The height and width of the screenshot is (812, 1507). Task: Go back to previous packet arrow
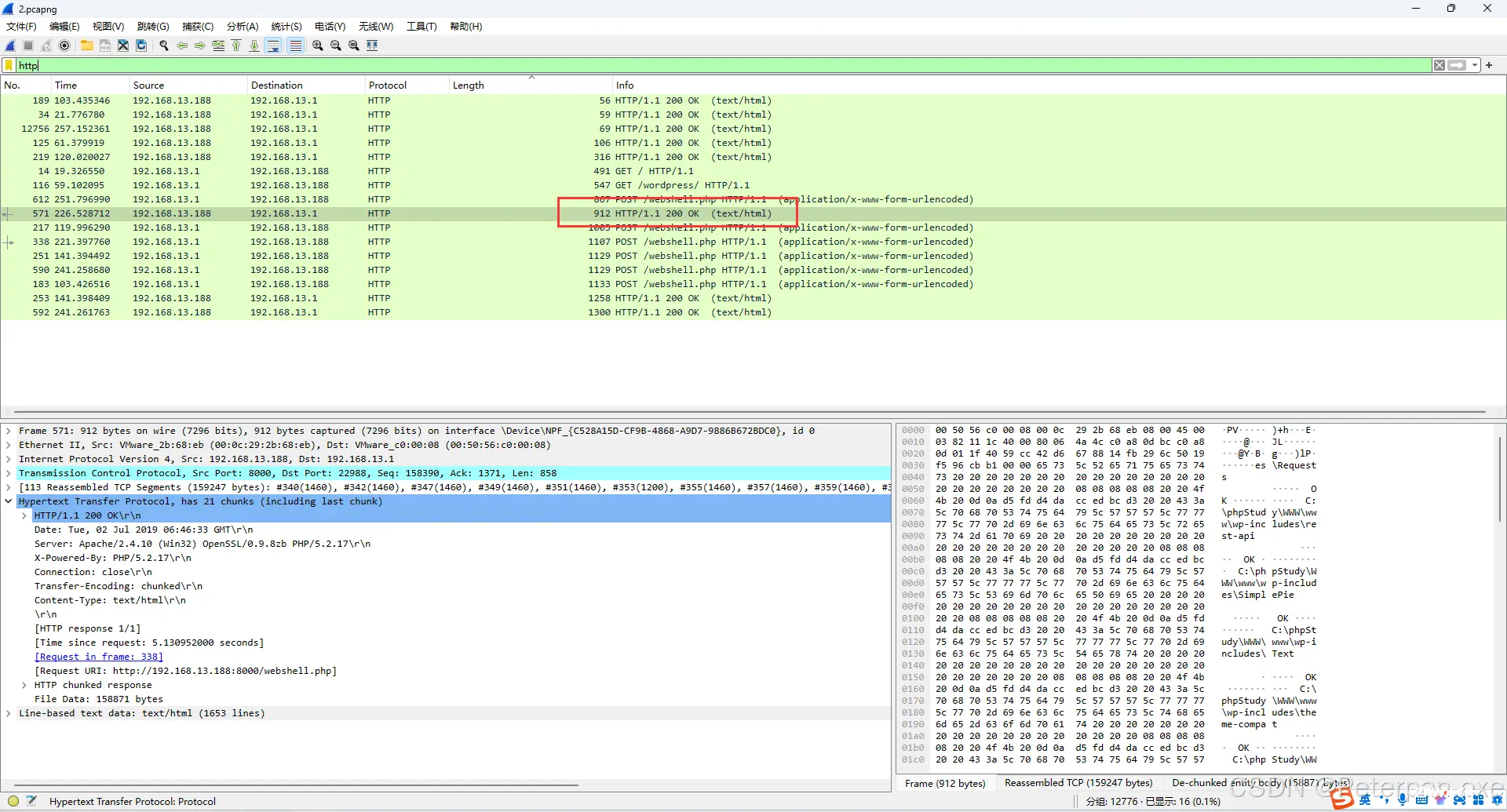(182, 46)
